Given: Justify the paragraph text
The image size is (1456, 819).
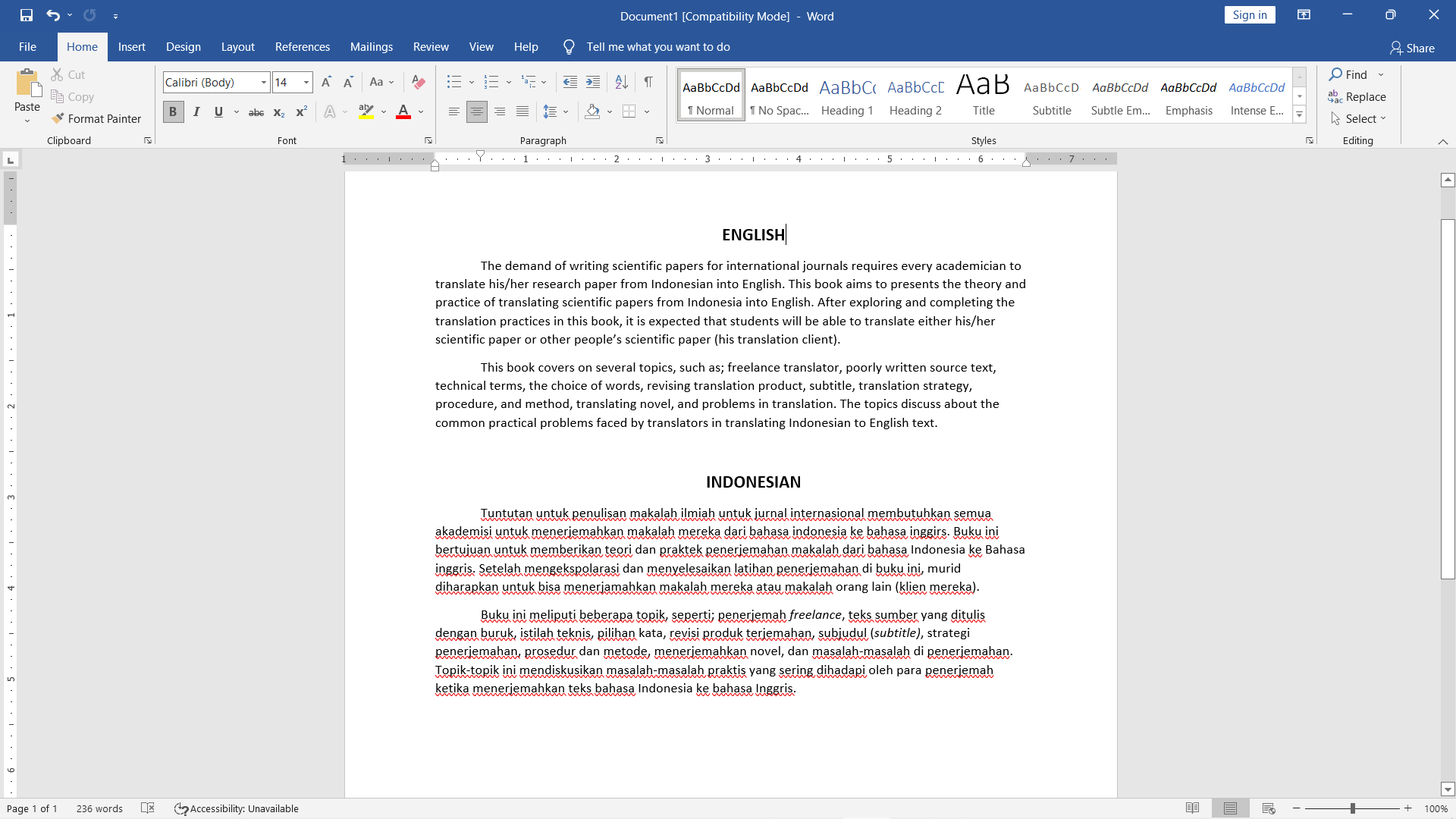Looking at the screenshot, I should [x=522, y=111].
